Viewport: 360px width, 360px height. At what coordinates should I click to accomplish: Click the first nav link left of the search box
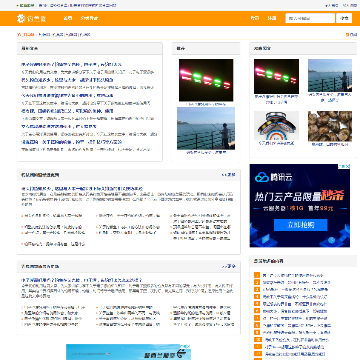tap(255, 18)
